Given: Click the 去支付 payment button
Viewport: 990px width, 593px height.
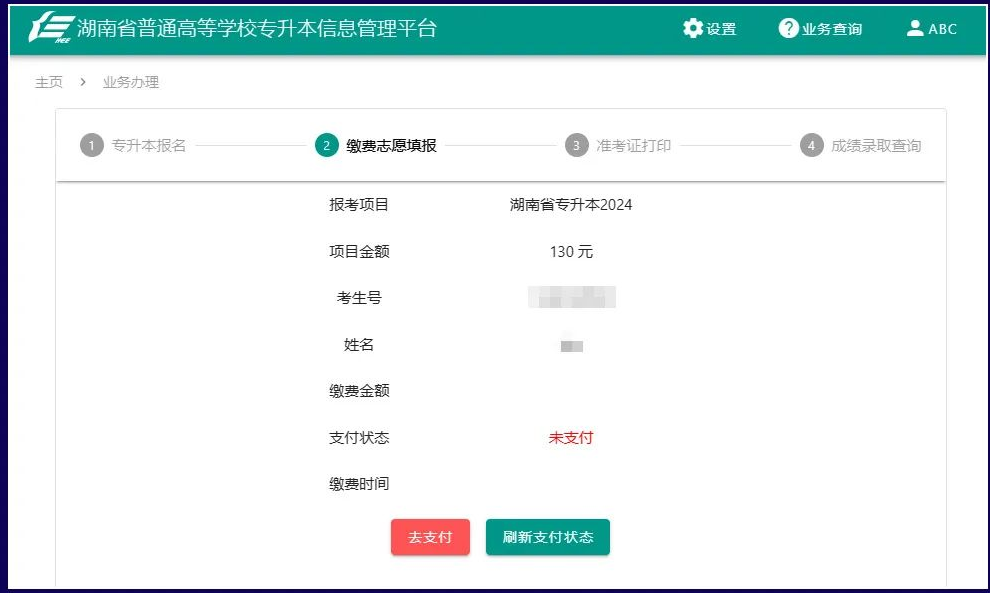Looking at the screenshot, I should click(x=430, y=536).
